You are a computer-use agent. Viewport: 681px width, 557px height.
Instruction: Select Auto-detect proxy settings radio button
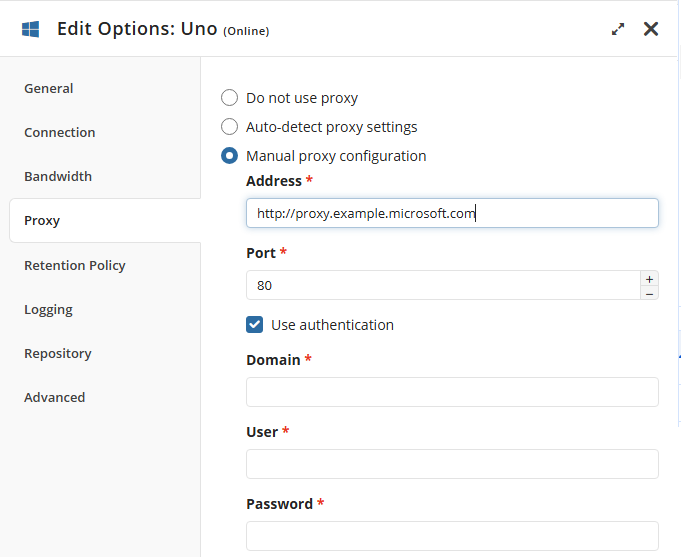[x=230, y=127]
